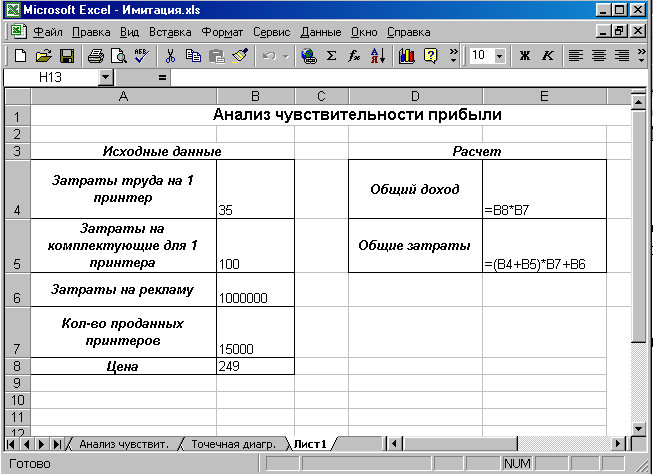Cut selection with the scissors icon

pyautogui.click(x=170, y=55)
